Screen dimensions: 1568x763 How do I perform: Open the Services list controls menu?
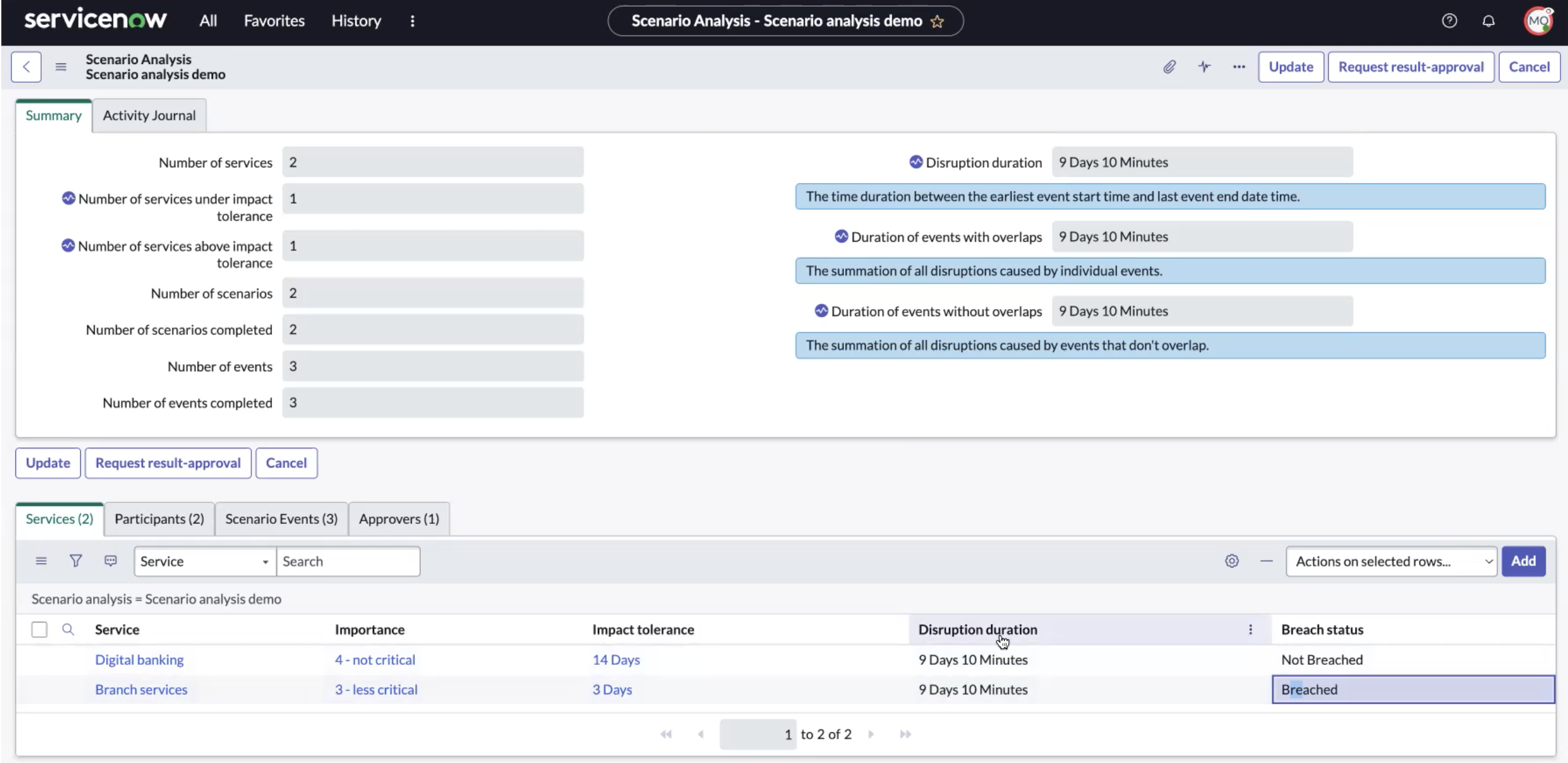click(41, 561)
